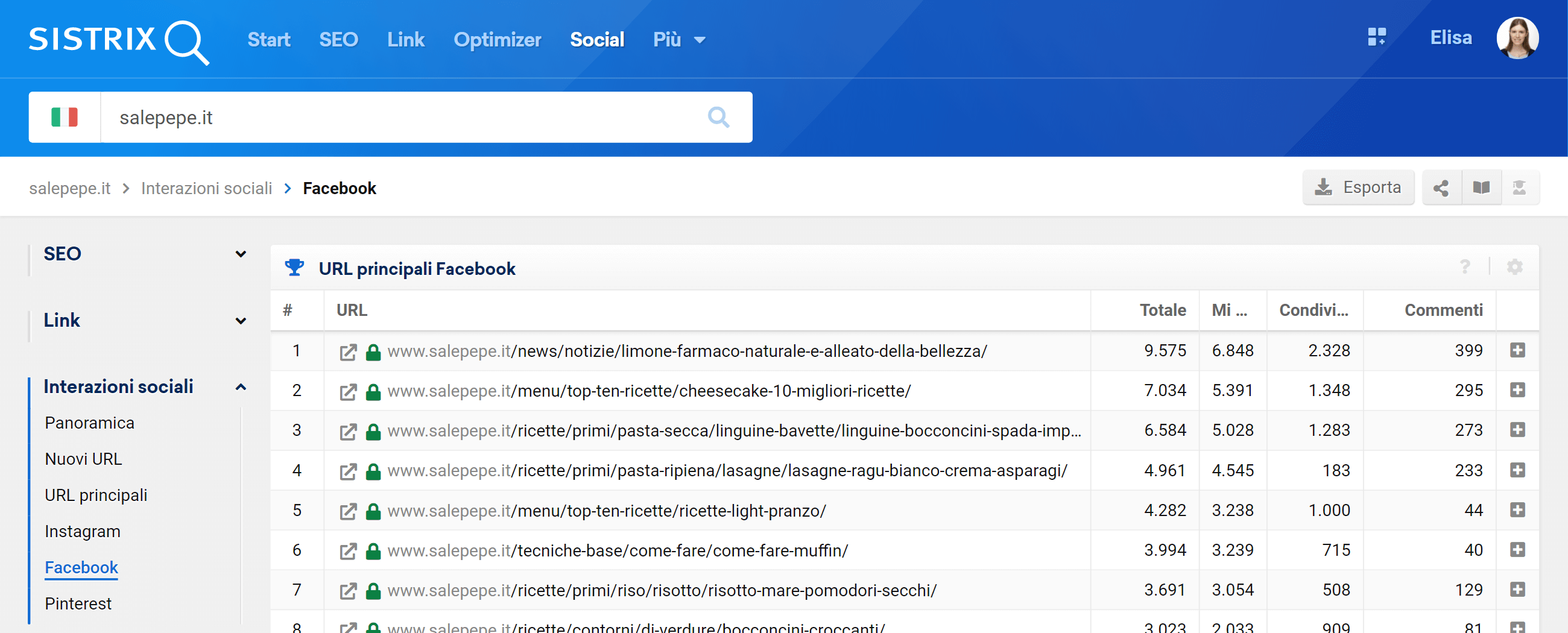The image size is (1568, 633).
Task: Go to the SEO top navigation tab
Action: [x=338, y=40]
